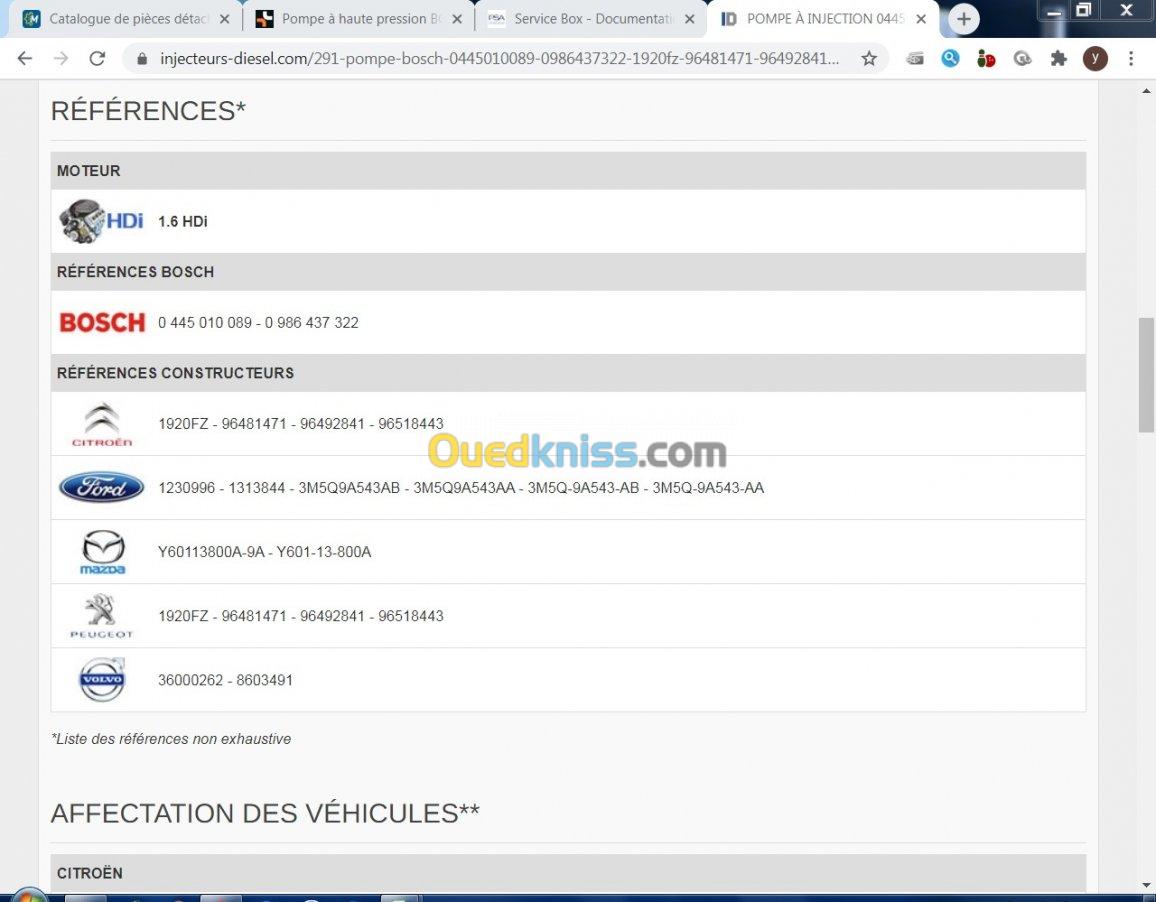The height and width of the screenshot is (902, 1156).
Task: Click the scrollbar up arrow
Action: pos(1146,91)
